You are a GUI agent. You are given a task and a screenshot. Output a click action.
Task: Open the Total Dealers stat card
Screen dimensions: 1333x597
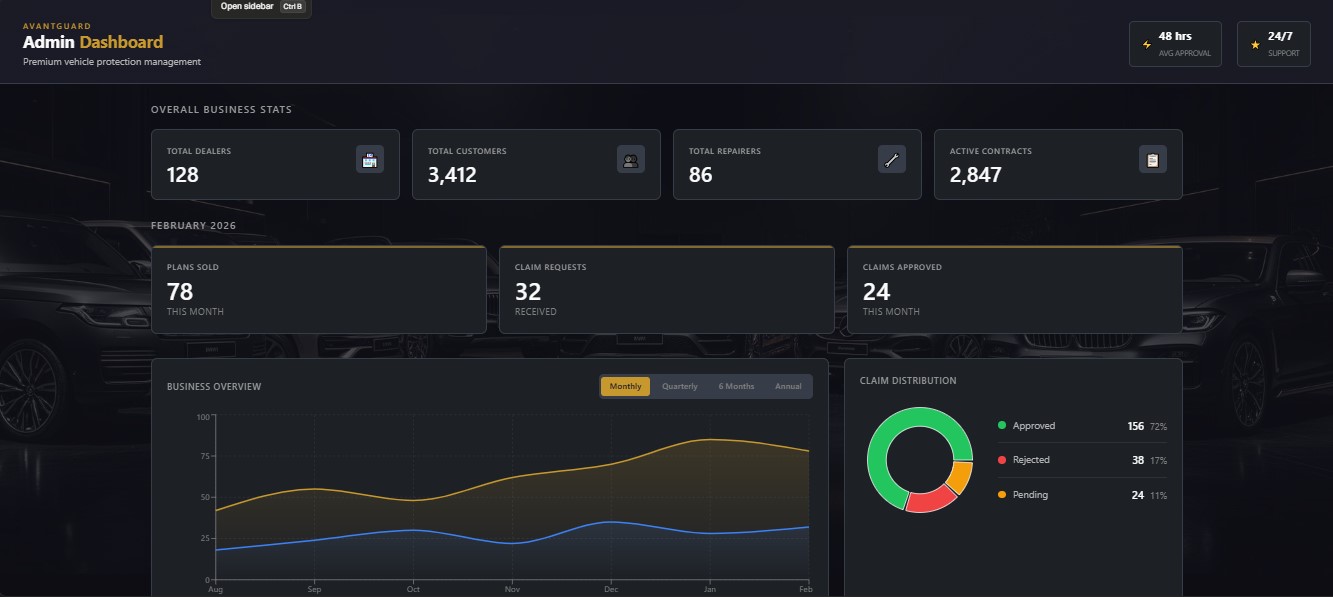pyautogui.click(x=275, y=164)
